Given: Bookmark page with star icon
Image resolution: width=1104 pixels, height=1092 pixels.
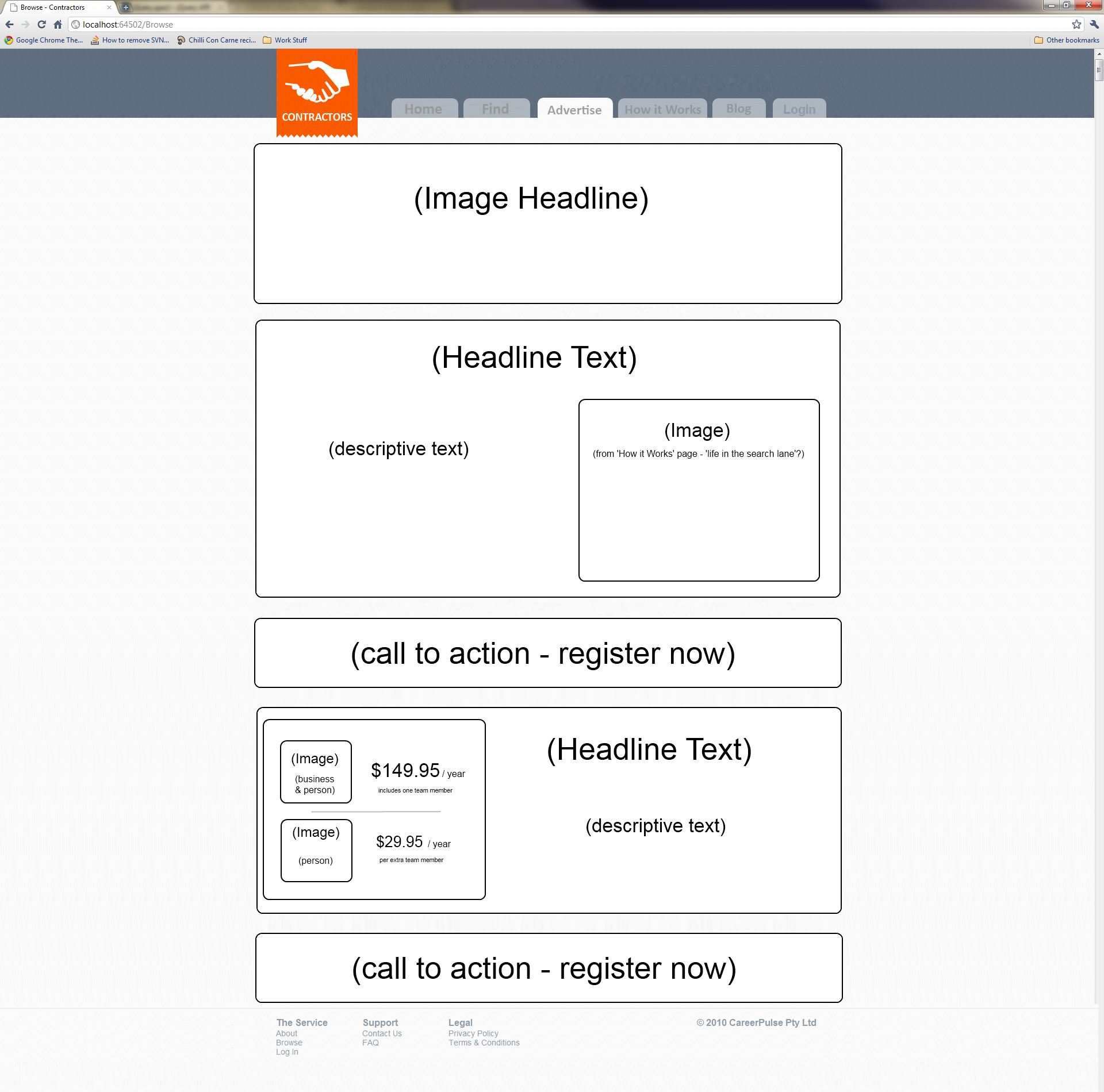Looking at the screenshot, I should coord(1076,25).
